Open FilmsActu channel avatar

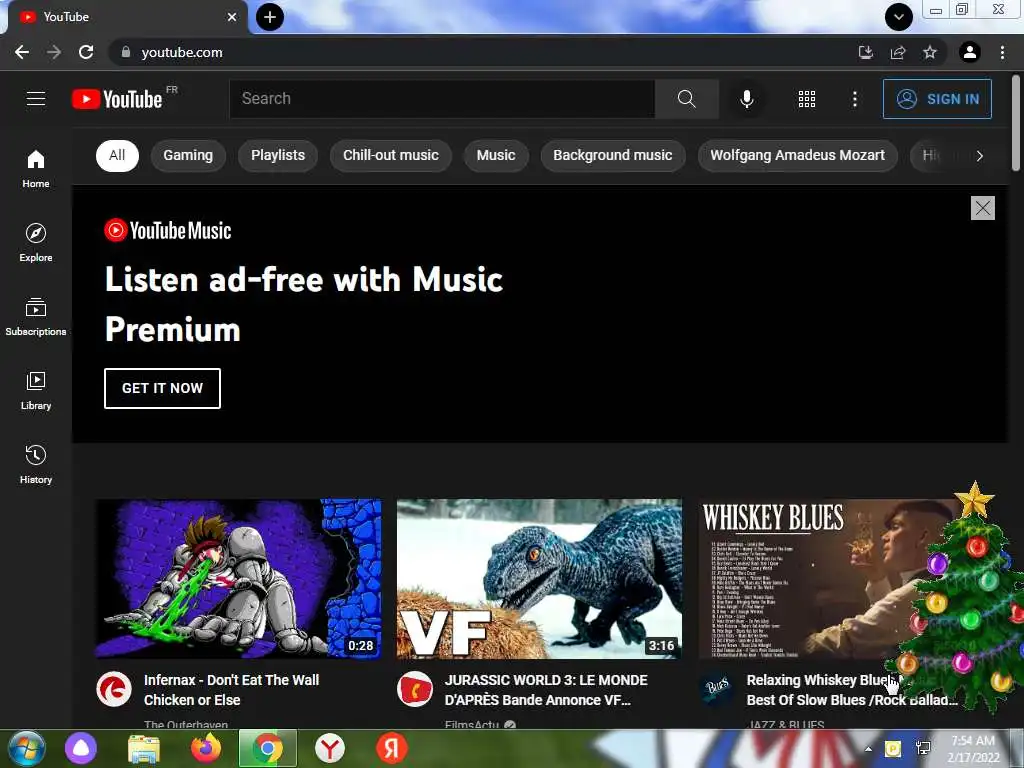(415, 689)
